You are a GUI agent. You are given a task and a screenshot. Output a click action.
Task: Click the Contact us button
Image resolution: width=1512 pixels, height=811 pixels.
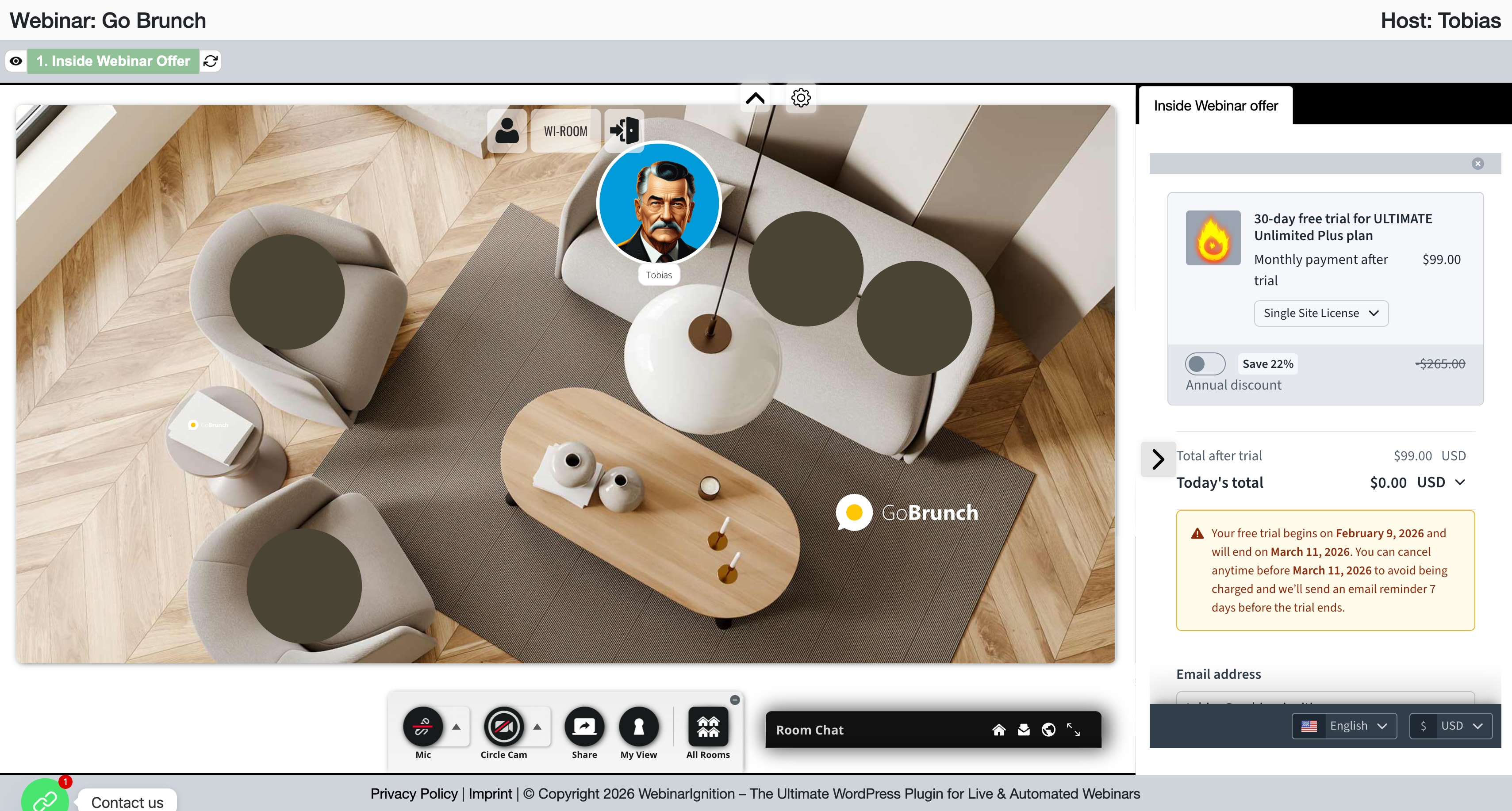click(127, 802)
